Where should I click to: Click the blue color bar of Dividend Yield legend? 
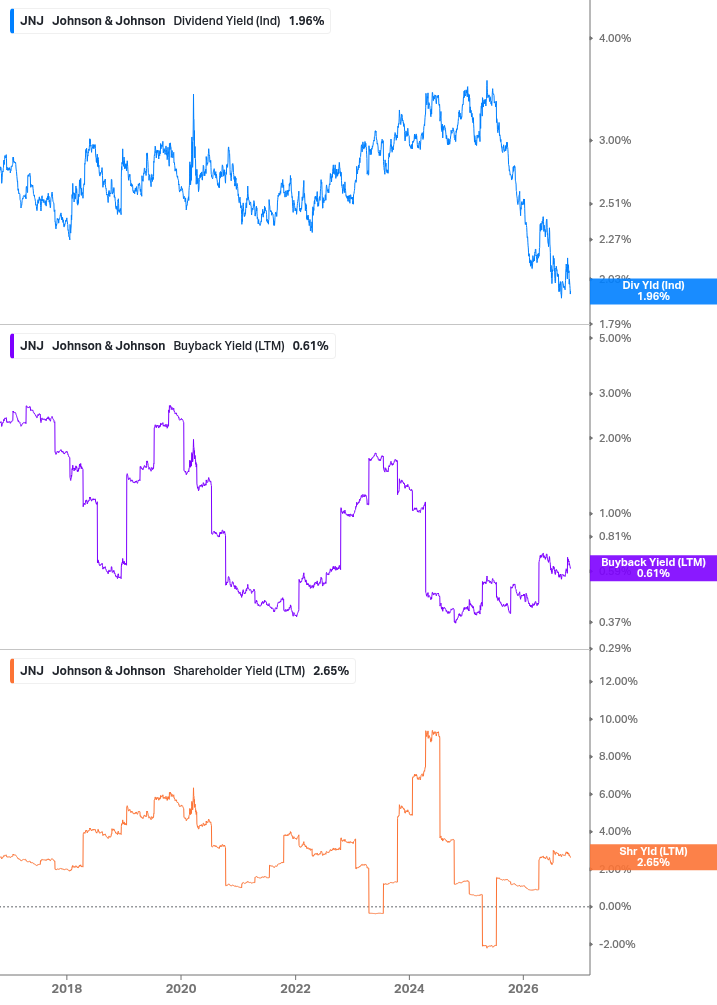pyautogui.click(x=12, y=21)
